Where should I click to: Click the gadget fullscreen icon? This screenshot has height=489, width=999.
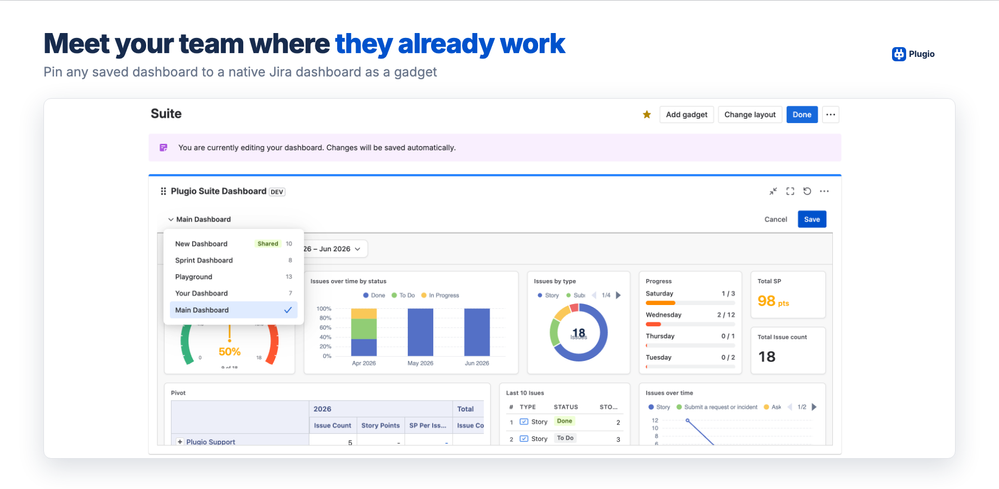[x=790, y=191]
